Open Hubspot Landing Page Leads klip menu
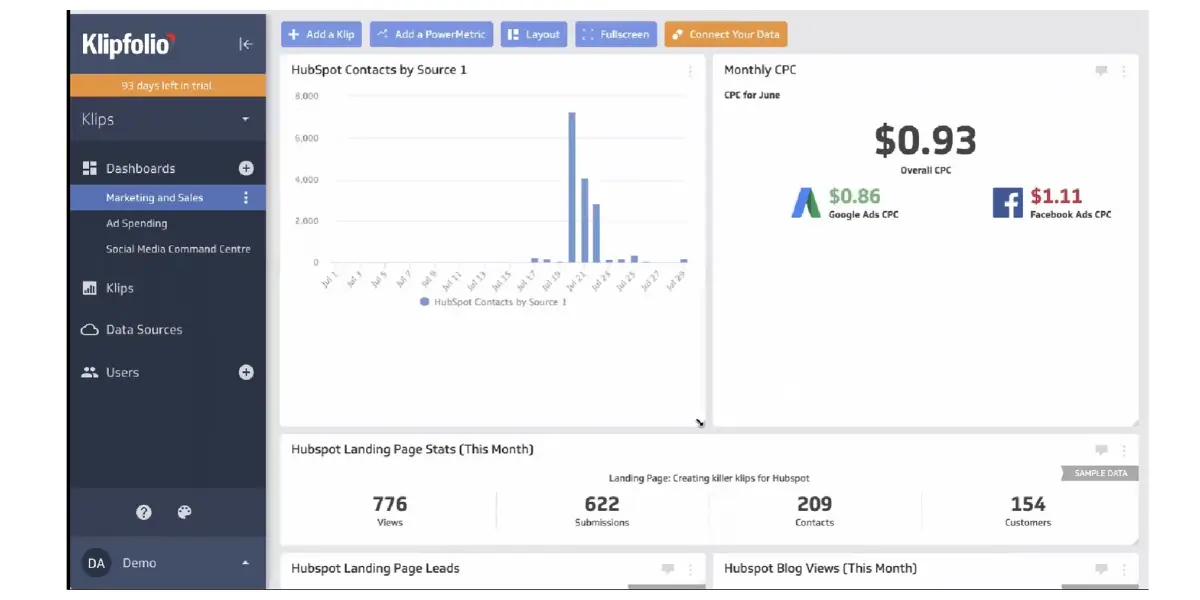 point(690,569)
